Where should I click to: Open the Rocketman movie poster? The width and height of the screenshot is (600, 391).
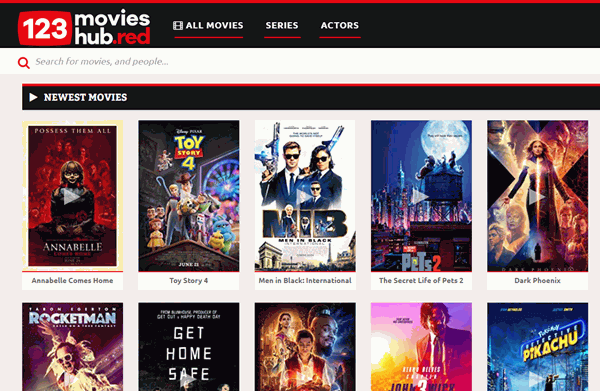(72, 347)
